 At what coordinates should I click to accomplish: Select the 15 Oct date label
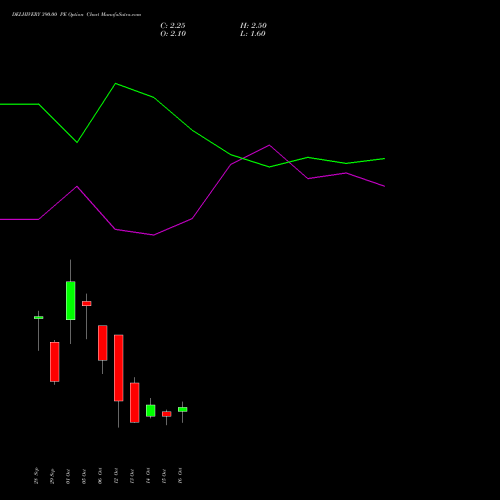(164, 476)
